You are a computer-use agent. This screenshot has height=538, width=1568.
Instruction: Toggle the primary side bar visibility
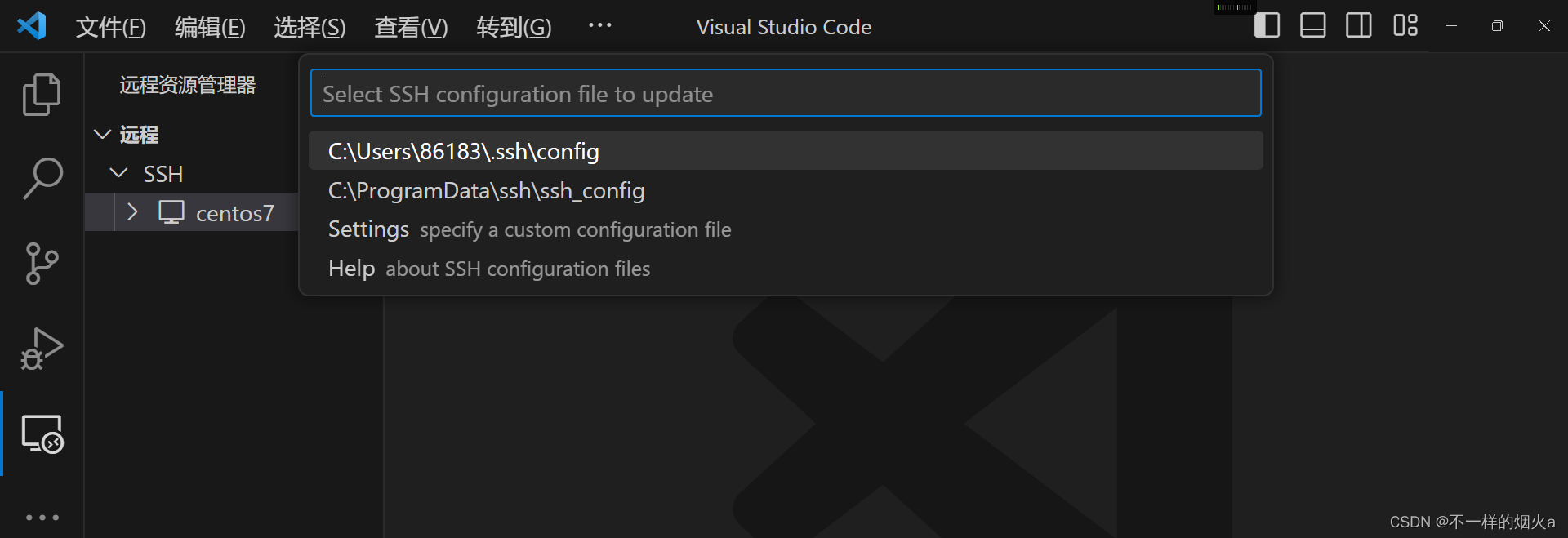(x=1267, y=25)
